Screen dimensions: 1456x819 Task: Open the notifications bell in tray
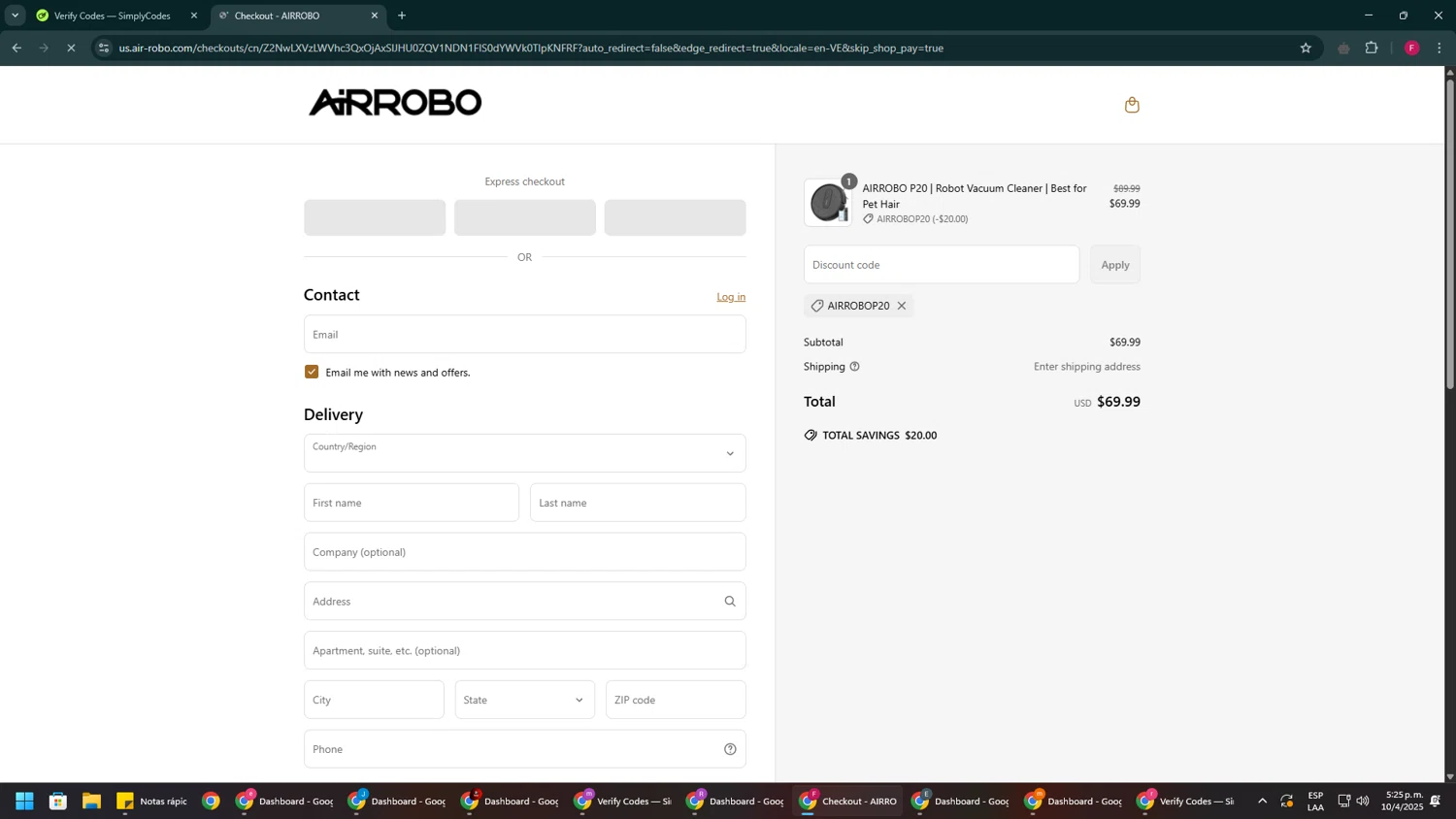[1436, 802]
